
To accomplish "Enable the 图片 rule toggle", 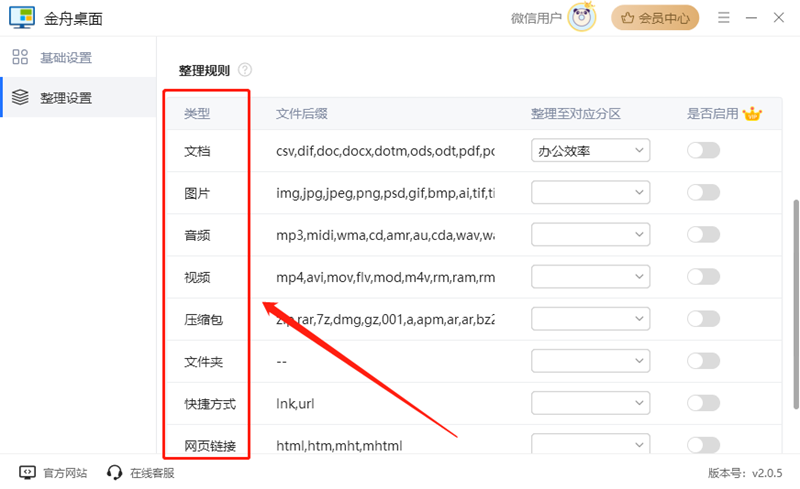I will [704, 192].
